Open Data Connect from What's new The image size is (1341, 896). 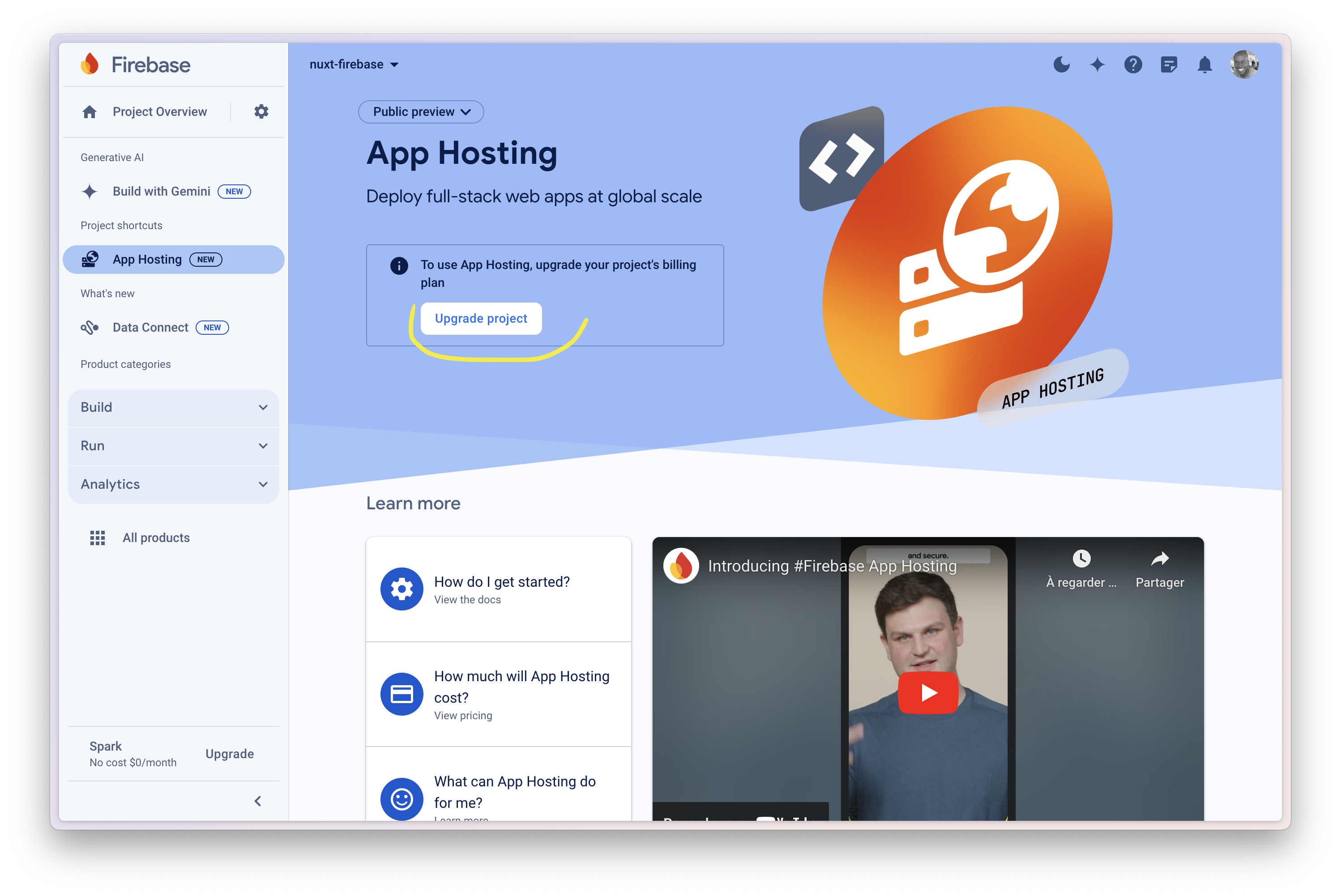pyautogui.click(x=150, y=327)
